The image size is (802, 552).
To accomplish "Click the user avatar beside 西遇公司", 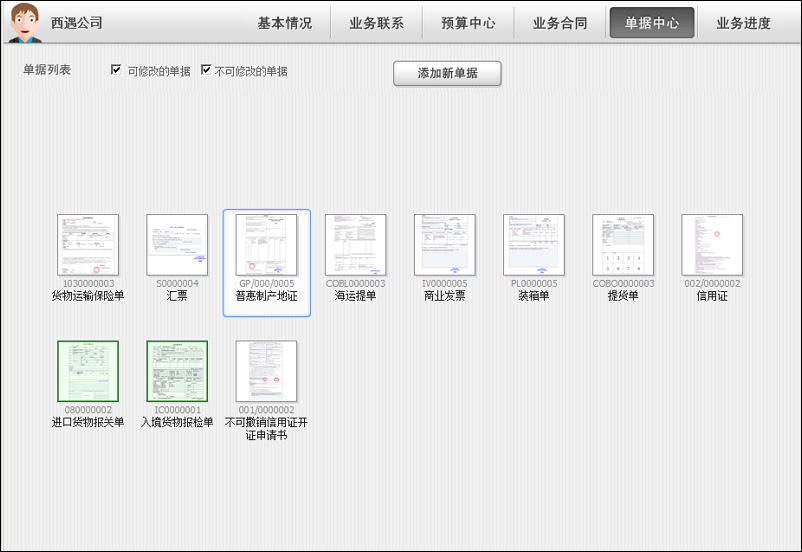I will click(23, 22).
